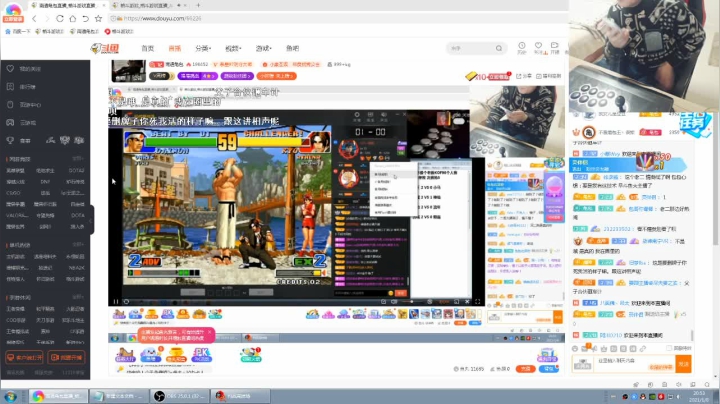Open the trophy events icon in the sidebar

pyautogui.click(x=10, y=140)
